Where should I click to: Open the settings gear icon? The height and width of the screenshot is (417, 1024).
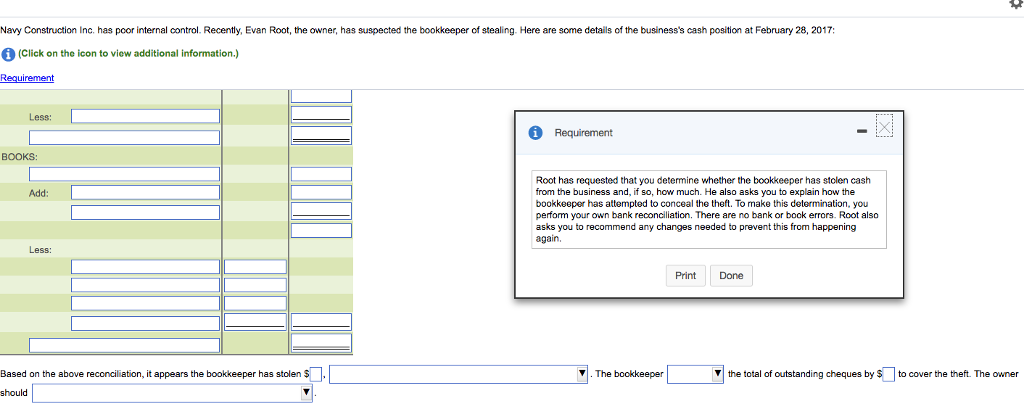pyautogui.click(x=1016, y=3)
